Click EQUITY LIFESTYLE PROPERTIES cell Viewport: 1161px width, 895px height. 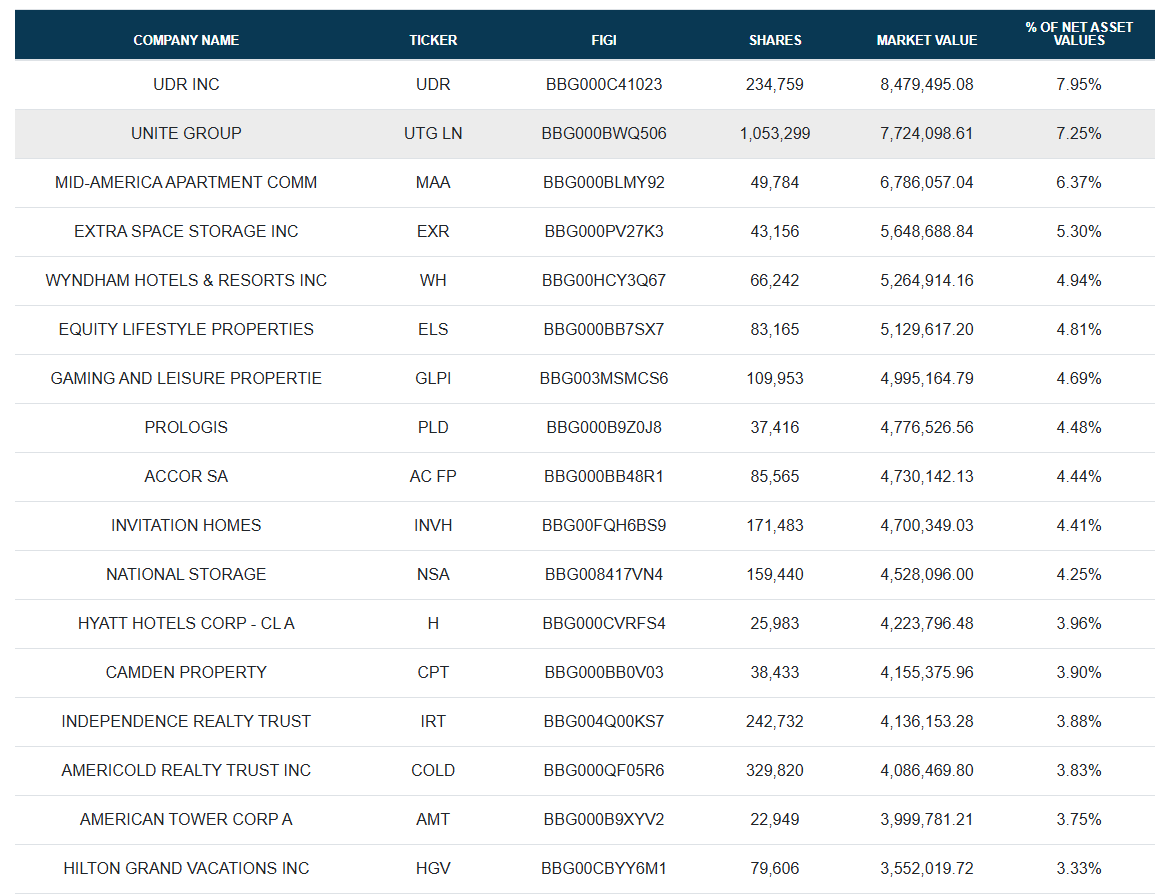click(x=186, y=329)
